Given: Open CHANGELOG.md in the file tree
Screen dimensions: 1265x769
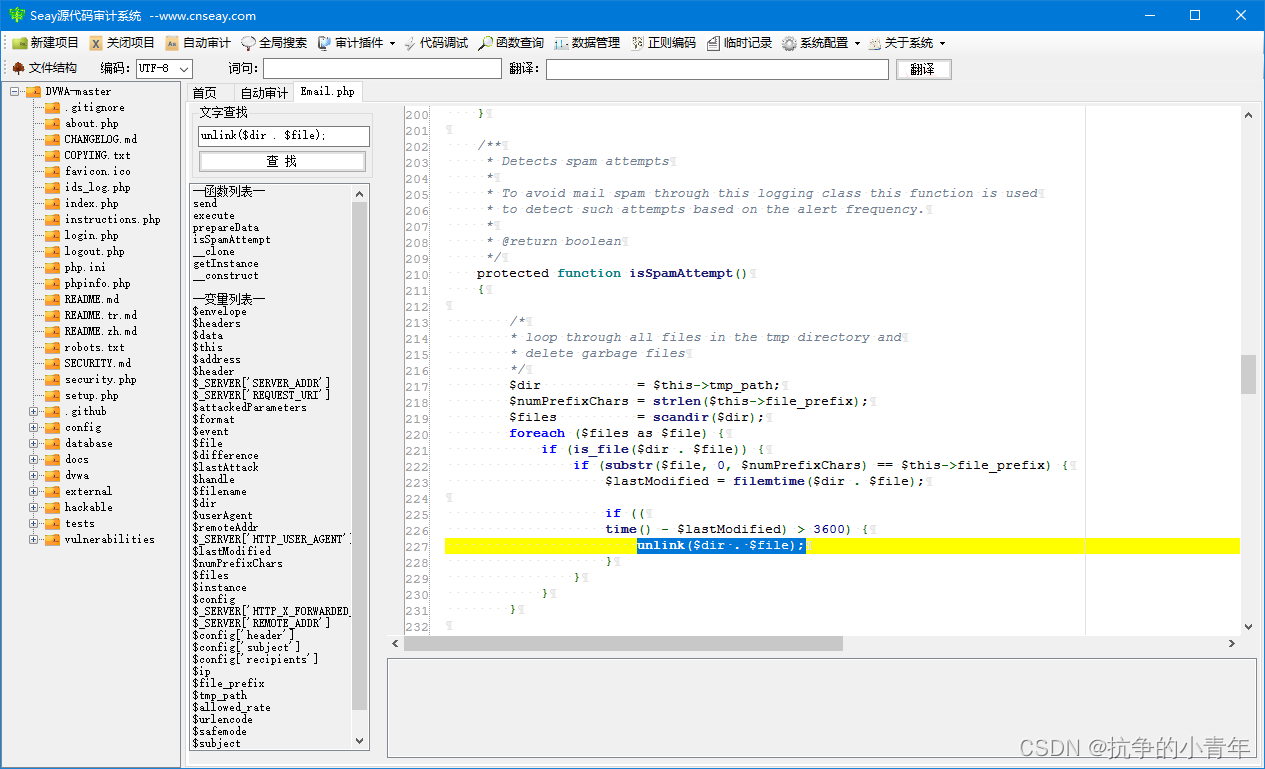Looking at the screenshot, I should point(101,140).
